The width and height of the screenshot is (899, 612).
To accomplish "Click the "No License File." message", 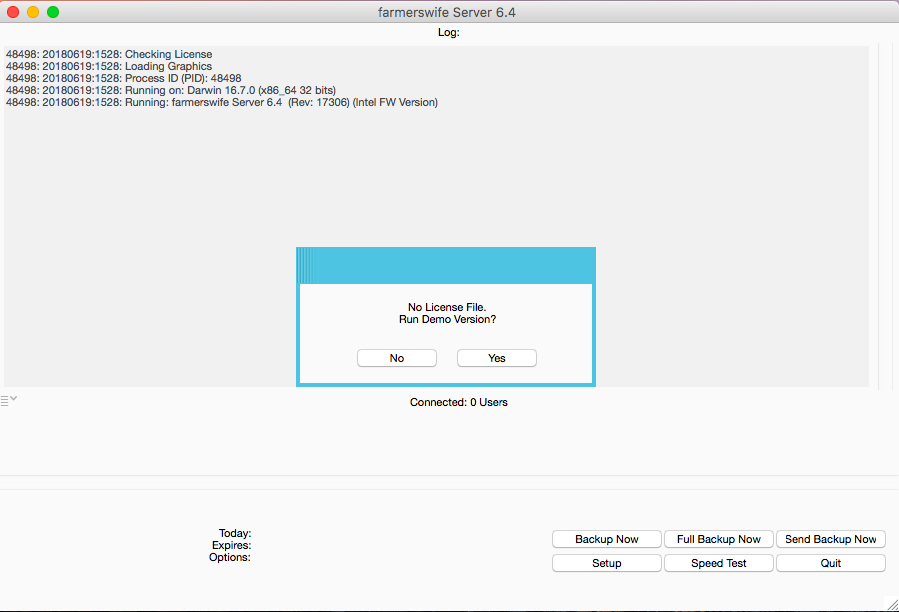I will (447, 307).
